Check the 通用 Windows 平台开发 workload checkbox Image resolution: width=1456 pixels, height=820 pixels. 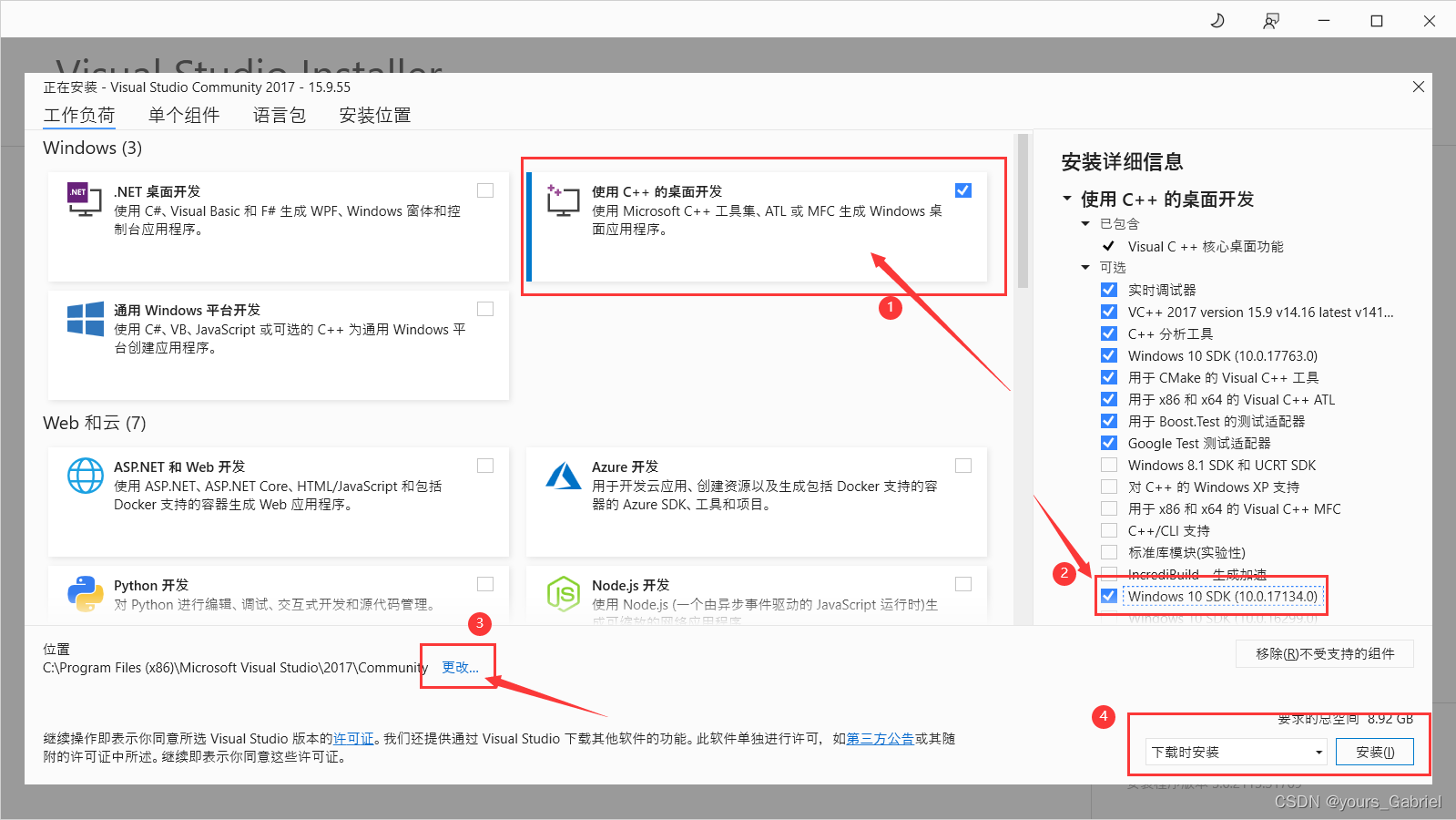(485, 309)
